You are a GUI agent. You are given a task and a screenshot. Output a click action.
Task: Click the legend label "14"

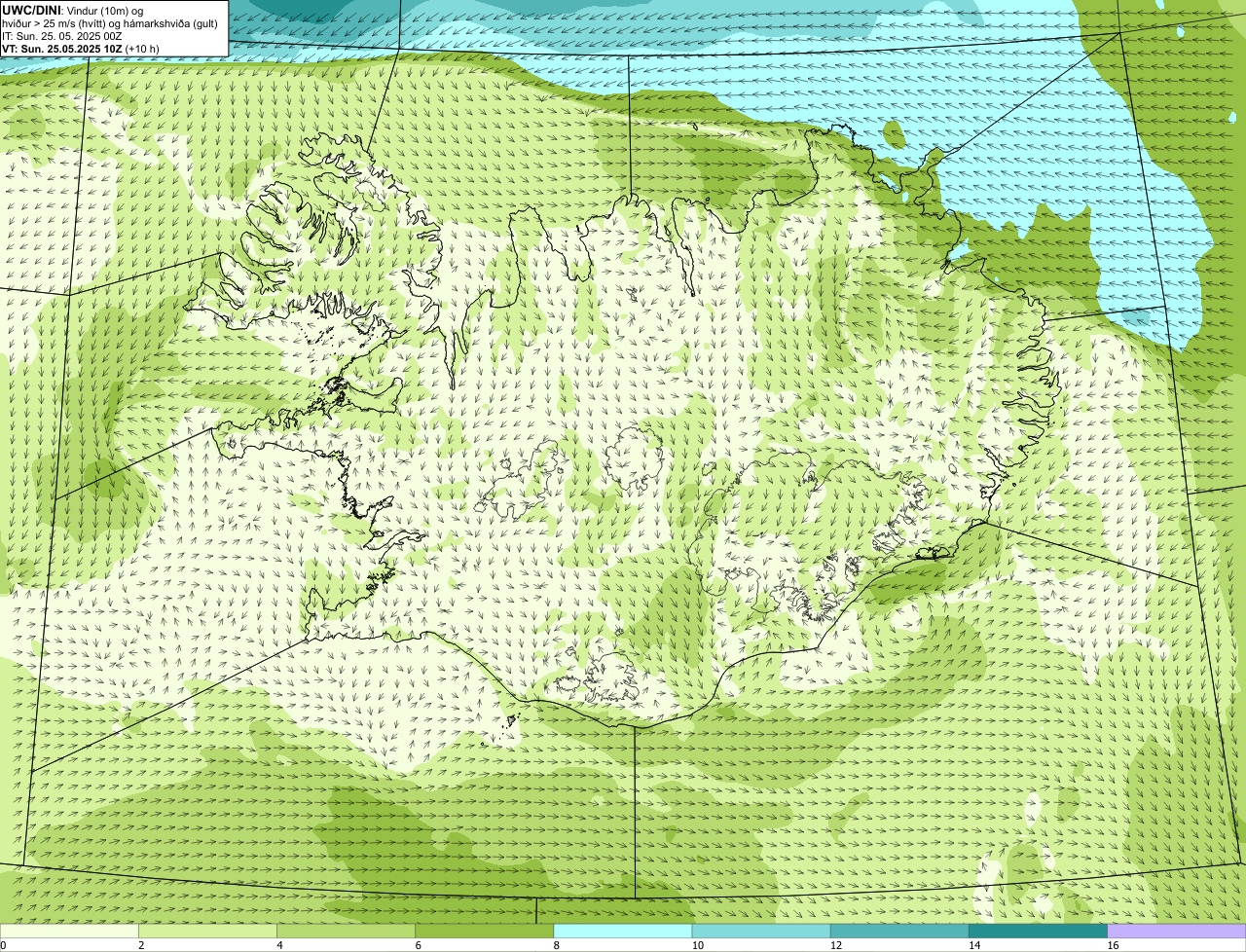pyautogui.click(x=973, y=945)
